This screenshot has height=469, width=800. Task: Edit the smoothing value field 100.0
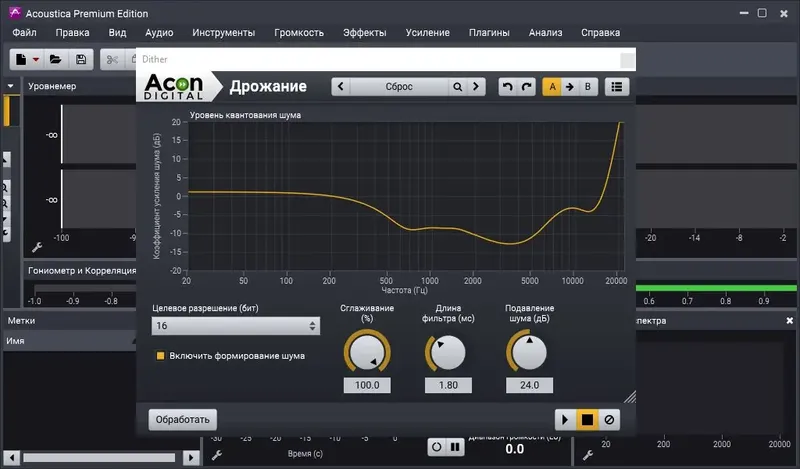click(x=367, y=385)
